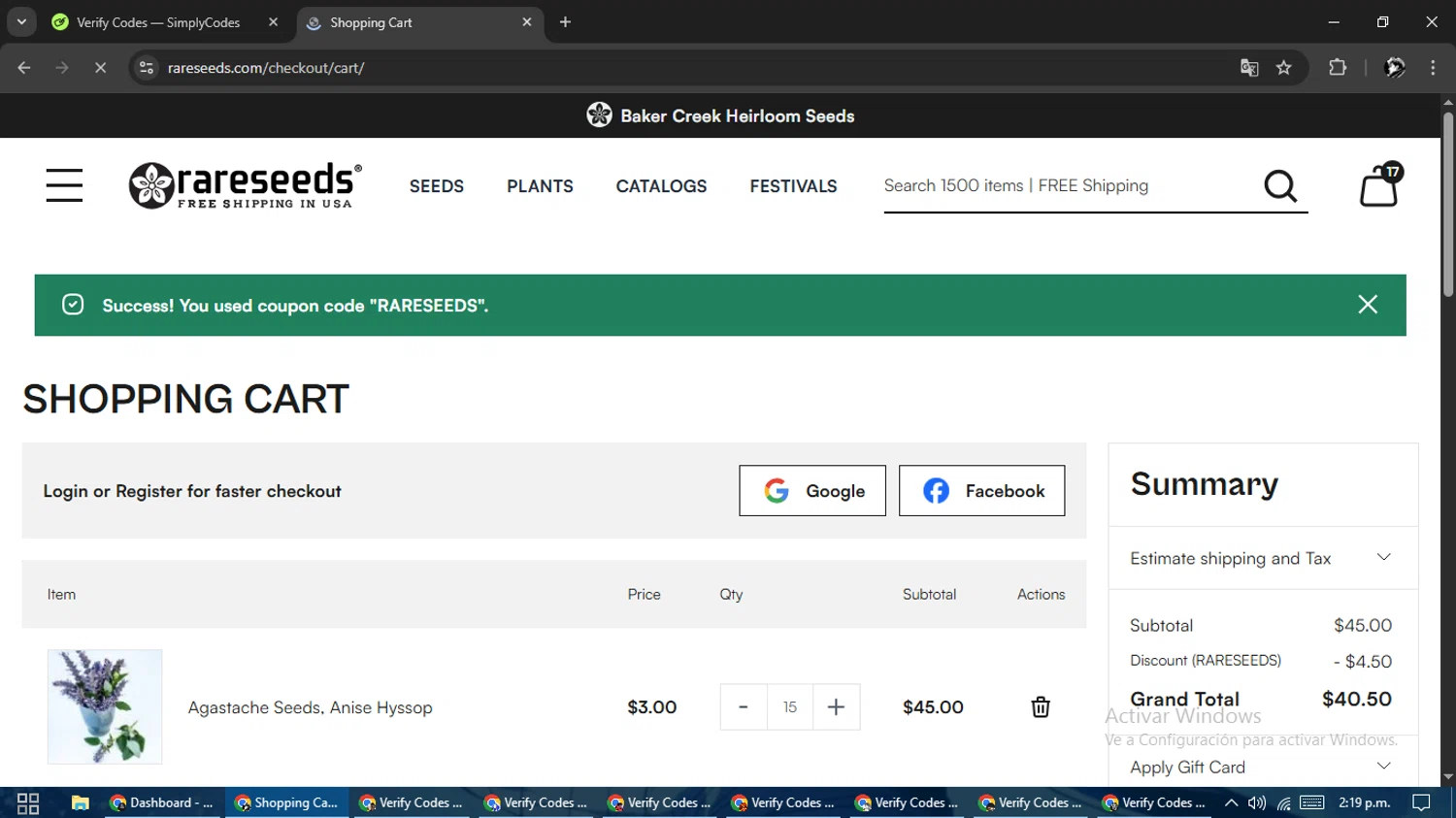The height and width of the screenshot is (818, 1456).
Task: Open the browser extensions icon
Action: tap(1338, 68)
